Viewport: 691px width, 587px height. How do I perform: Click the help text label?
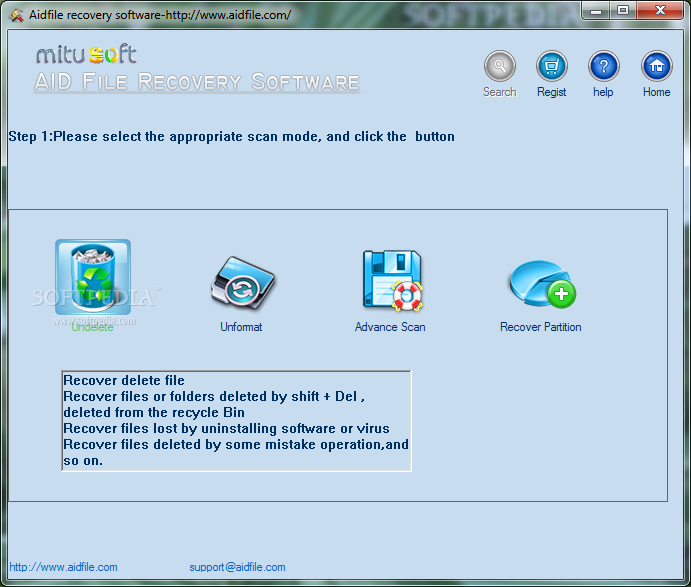[603, 92]
